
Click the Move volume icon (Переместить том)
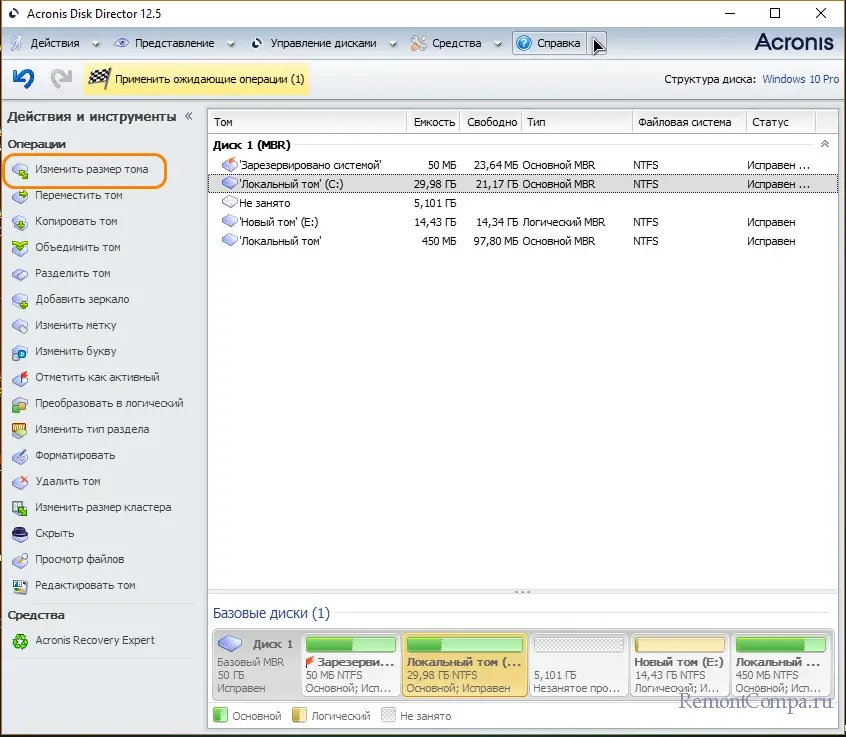pos(20,196)
